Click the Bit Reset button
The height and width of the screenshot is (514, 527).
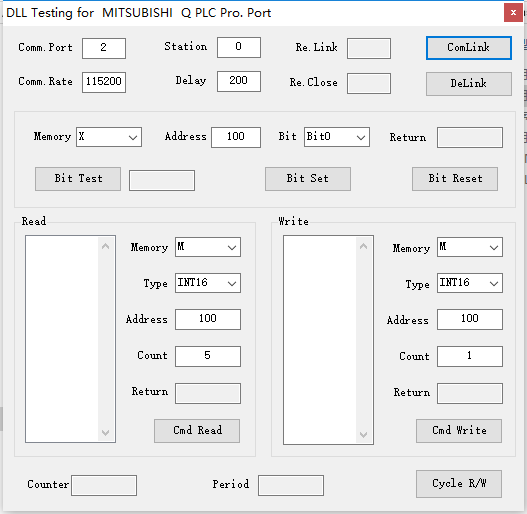tap(455, 179)
